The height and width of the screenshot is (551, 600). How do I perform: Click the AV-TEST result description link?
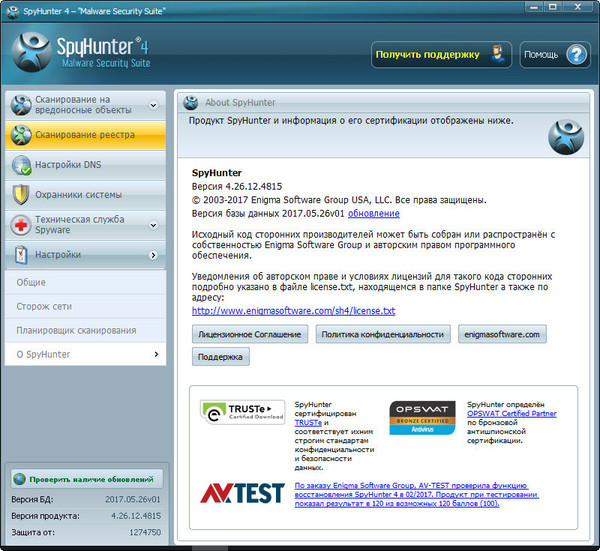(416, 494)
